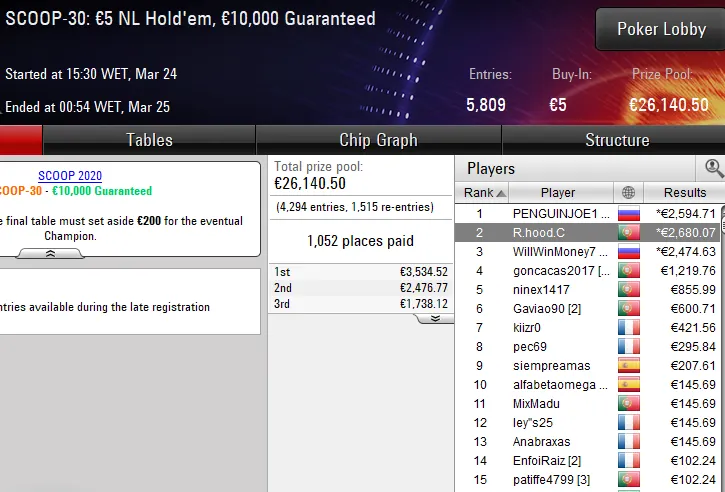
Task: Click the globe country column icon
Action: (x=628, y=193)
